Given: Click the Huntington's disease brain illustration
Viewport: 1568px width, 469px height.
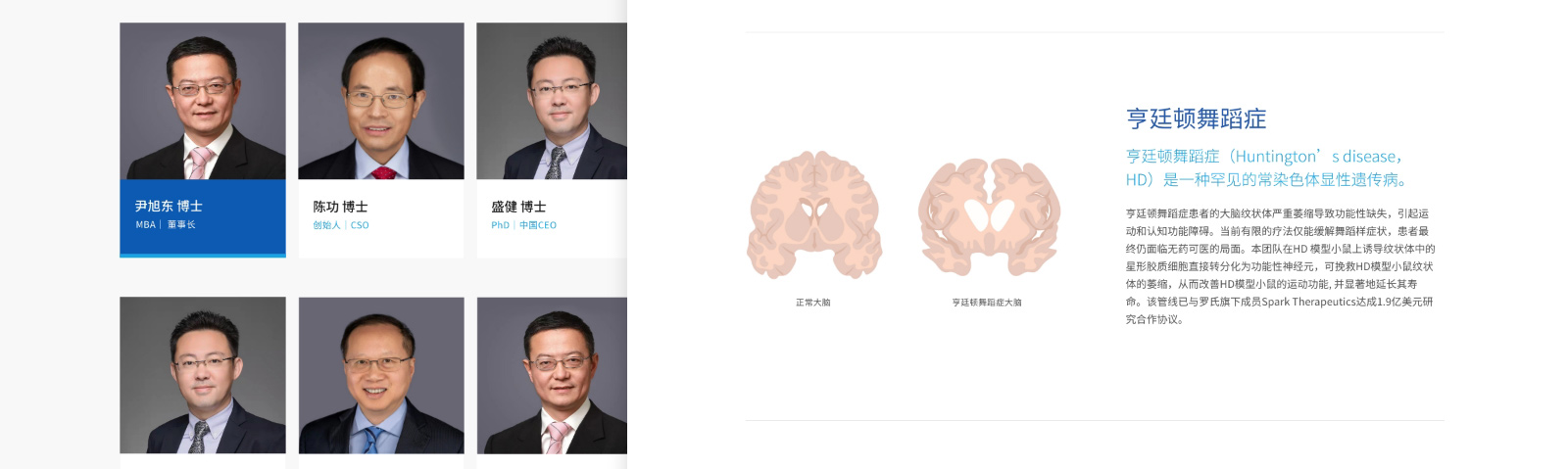Looking at the screenshot, I should [989, 217].
